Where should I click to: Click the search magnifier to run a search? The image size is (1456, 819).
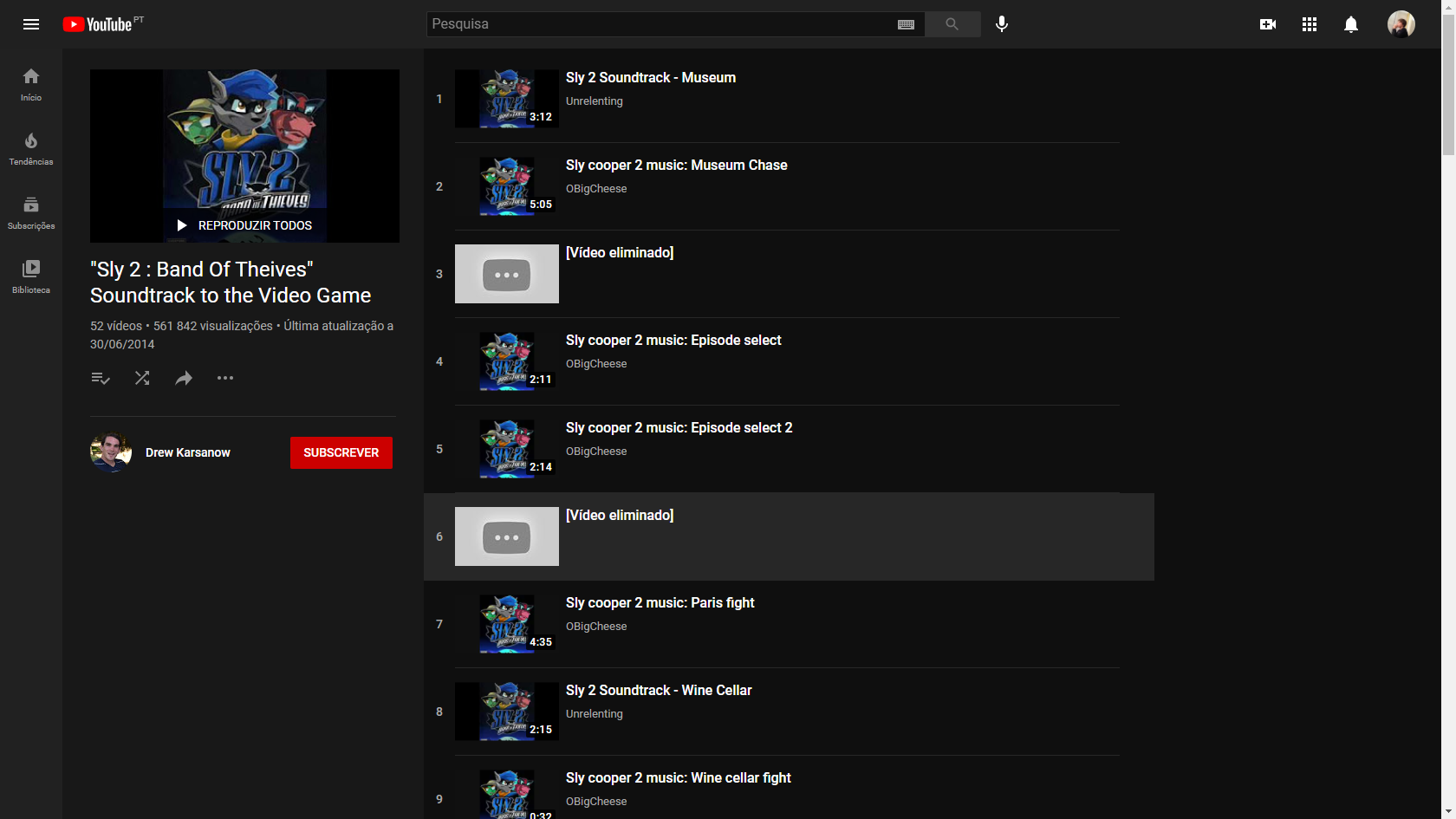[x=952, y=24]
